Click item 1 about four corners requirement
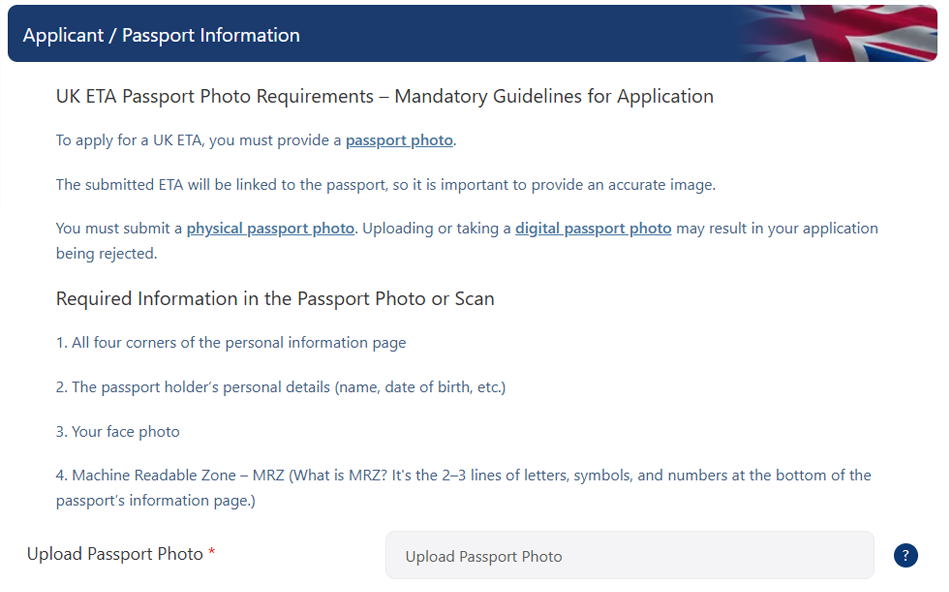Image resolution: width=949 pixels, height=592 pixels. [230, 342]
